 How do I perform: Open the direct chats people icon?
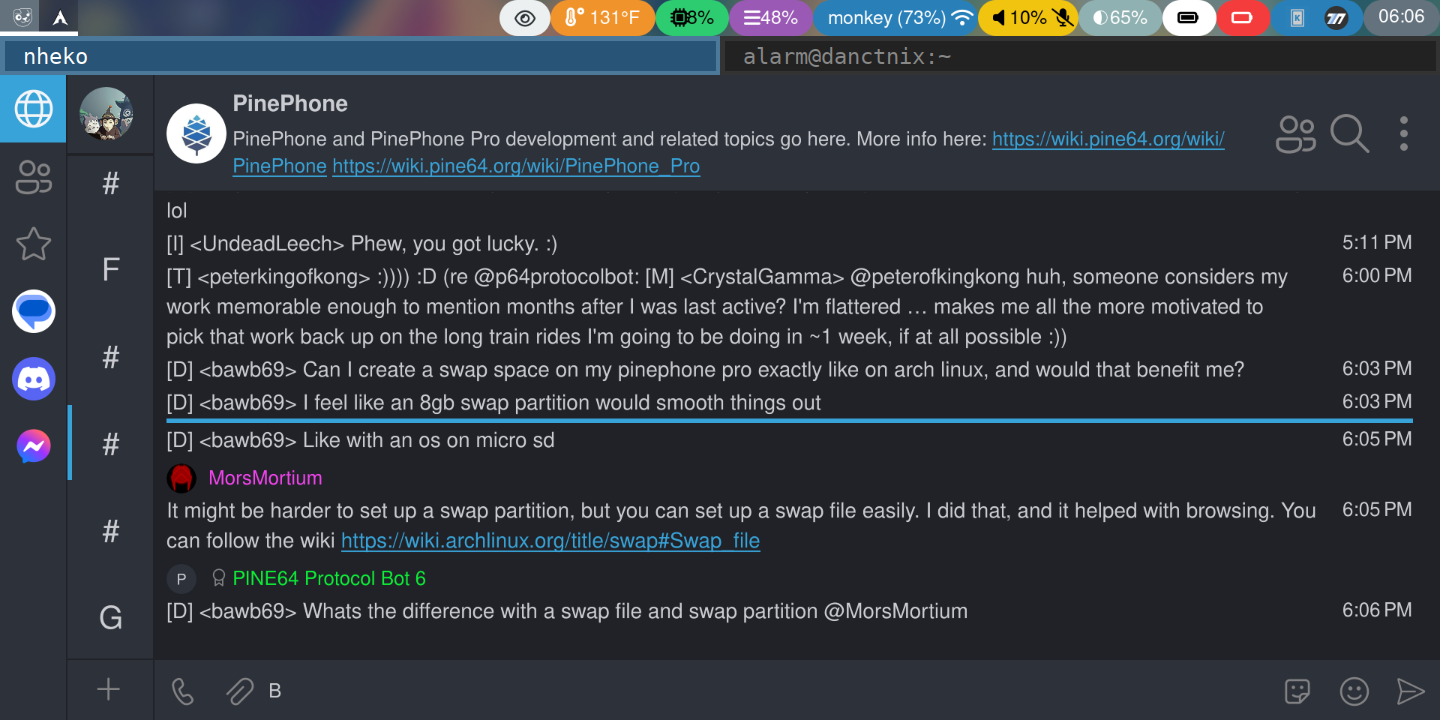(x=33, y=177)
